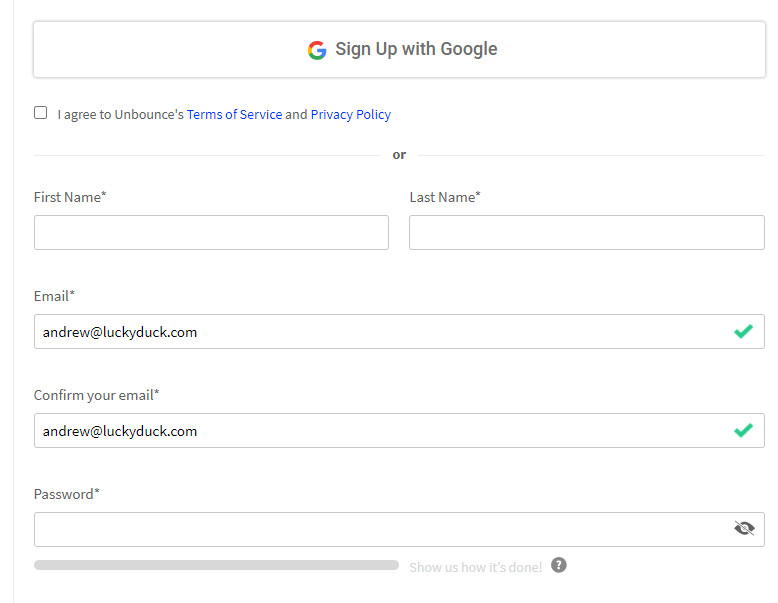This screenshot has height=603, width=778.
Task: Focus the First Name input field
Action: click(211, 232)
